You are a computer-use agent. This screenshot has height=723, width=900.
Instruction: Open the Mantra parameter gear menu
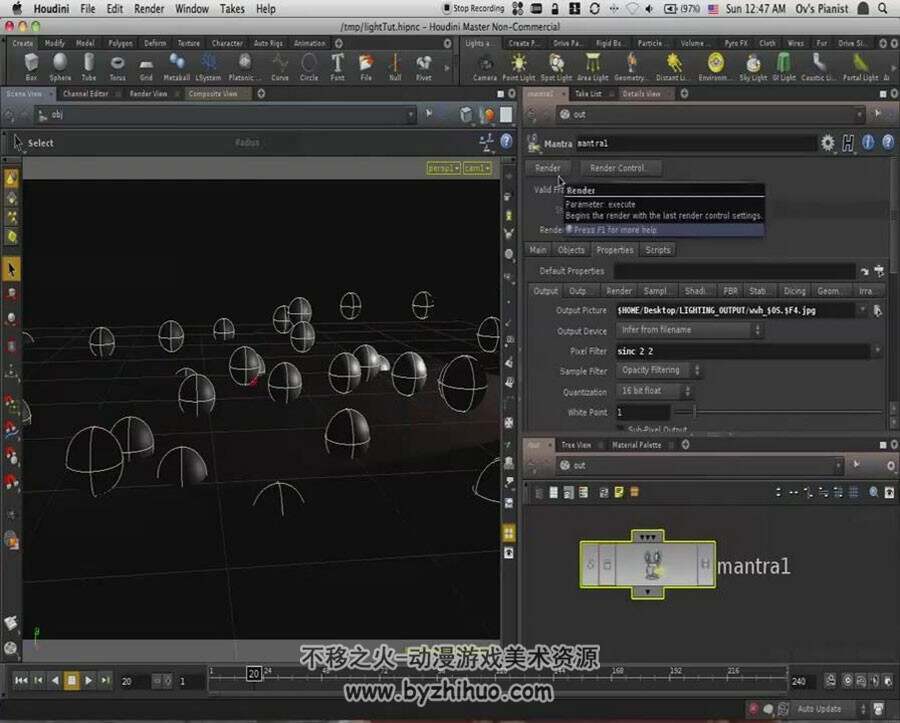pos(827,142)
